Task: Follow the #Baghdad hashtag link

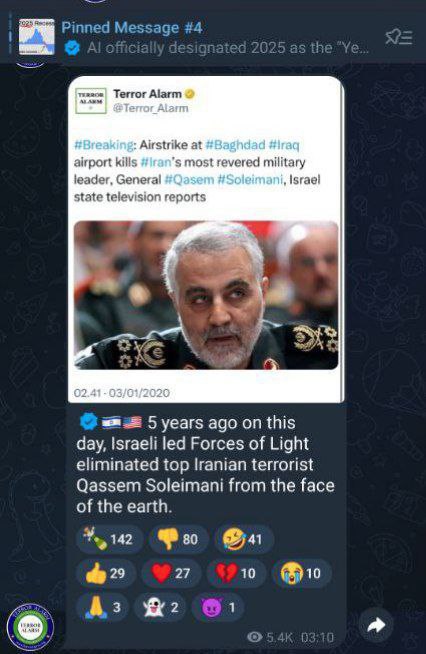Action: 235,145
